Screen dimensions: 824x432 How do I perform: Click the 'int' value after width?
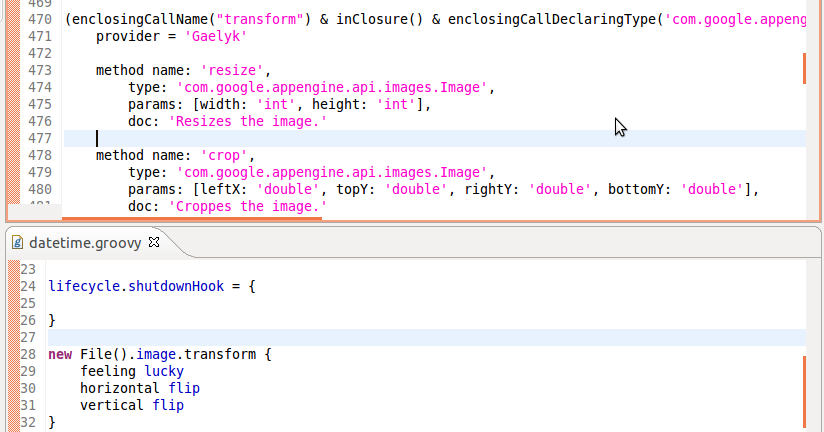coord(275,104)
